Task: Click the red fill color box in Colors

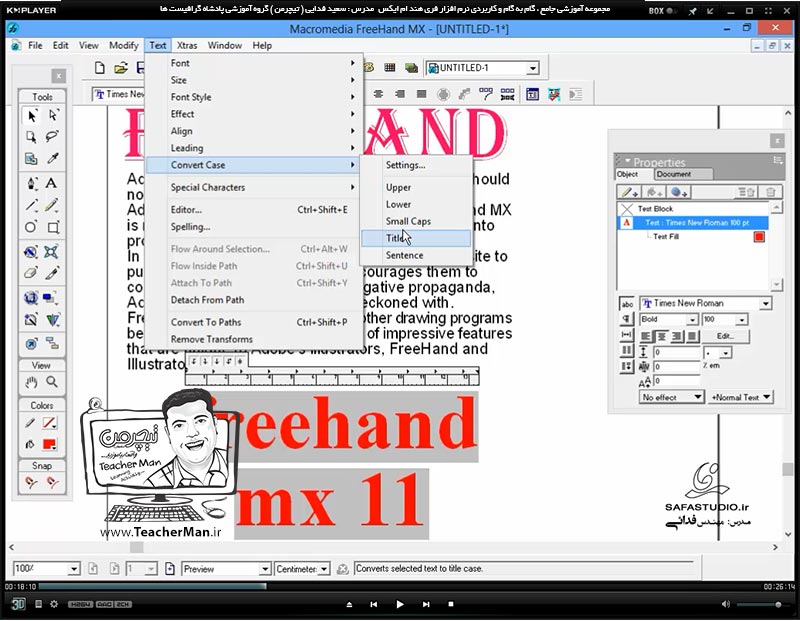Action: point(49,444)
